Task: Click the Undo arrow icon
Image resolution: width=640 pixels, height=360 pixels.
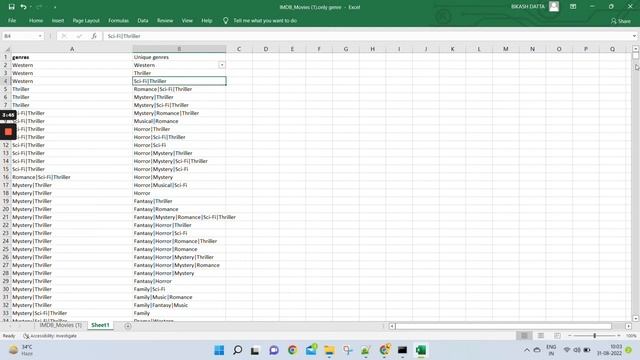Action: tap(23, 7)
